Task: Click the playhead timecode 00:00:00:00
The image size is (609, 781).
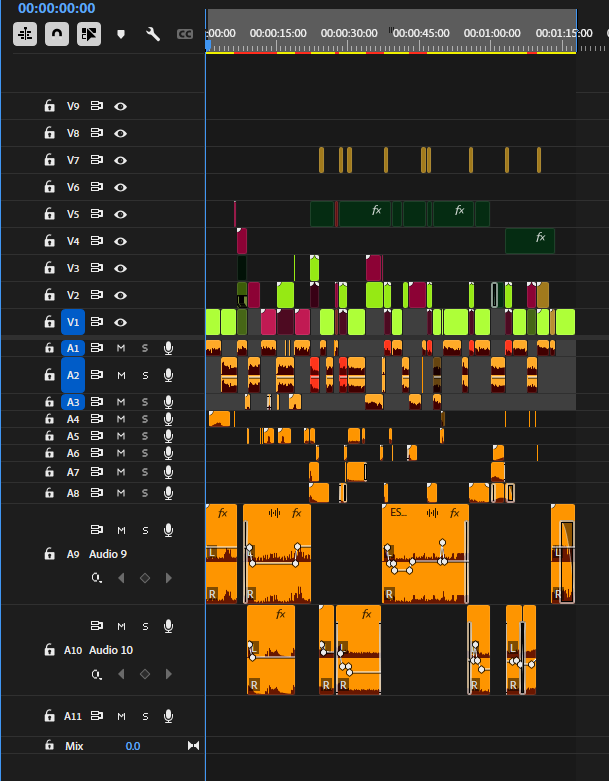Action: tap(57, 8)
